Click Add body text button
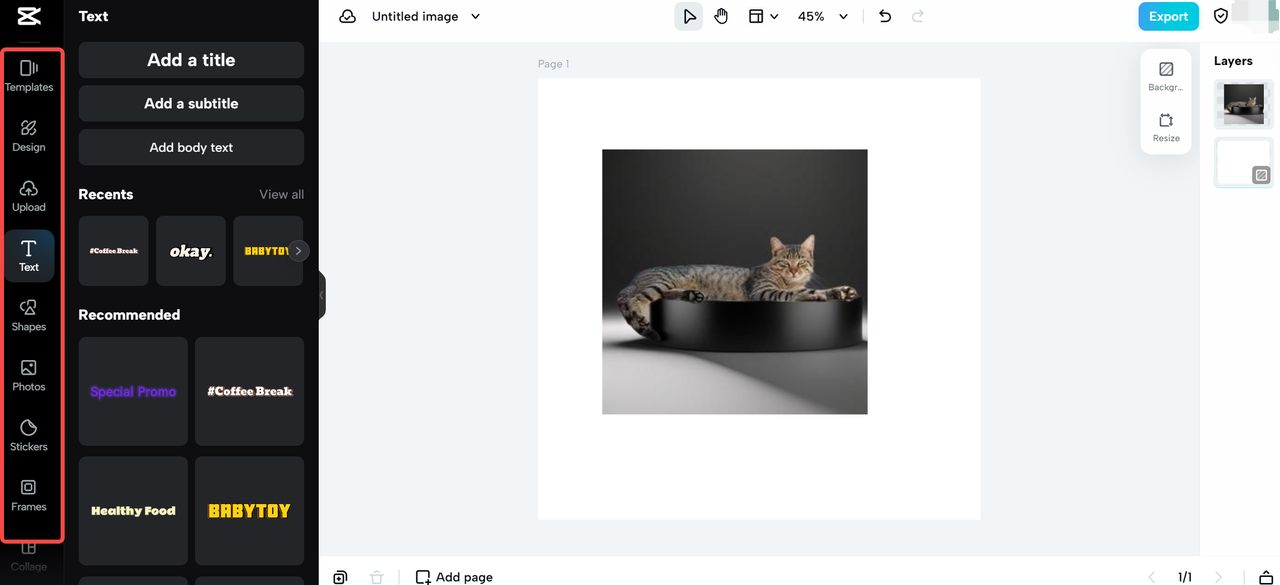This screenshot has width=1280, height=585. tap(191, 147)
